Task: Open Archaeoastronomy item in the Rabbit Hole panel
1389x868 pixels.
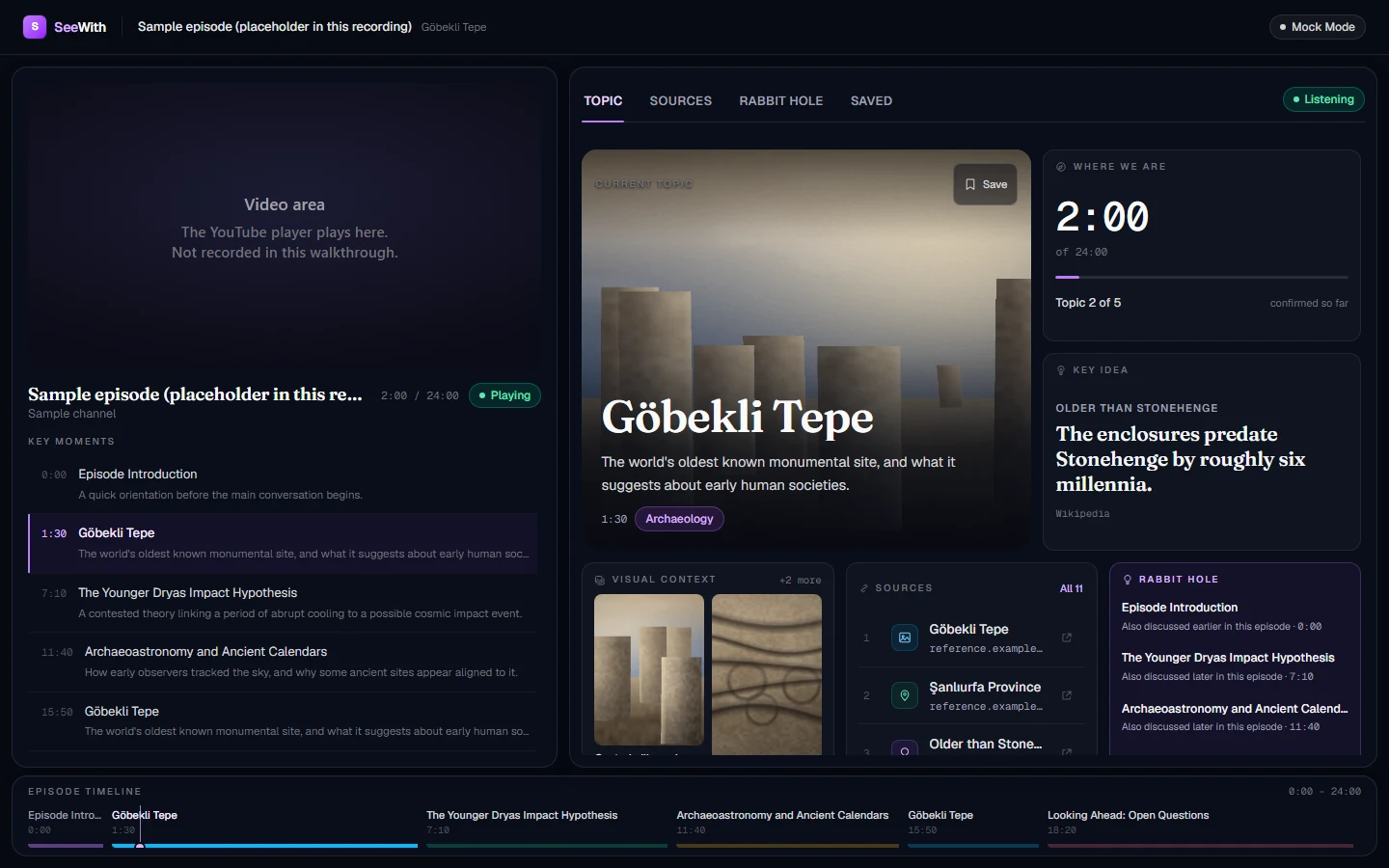Action: coord(1235,718)
